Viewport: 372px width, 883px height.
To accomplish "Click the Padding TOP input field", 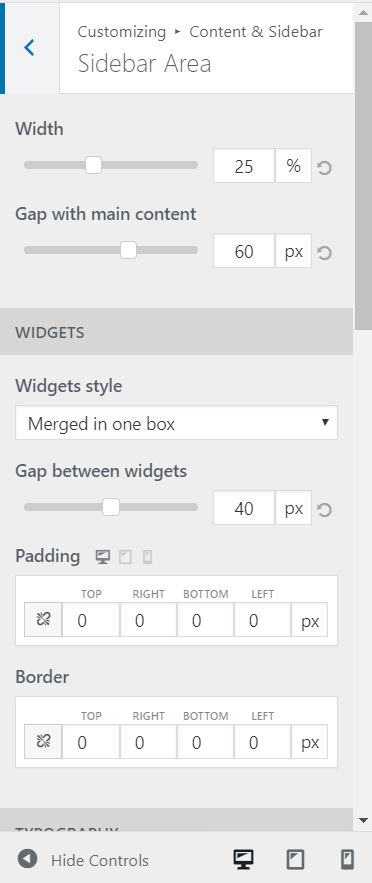I will 91,620.
